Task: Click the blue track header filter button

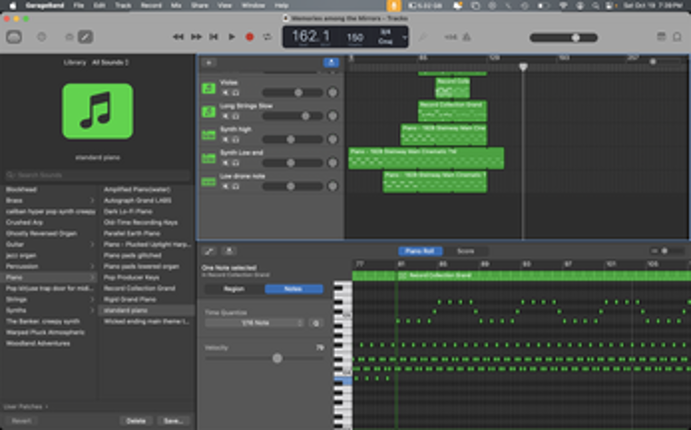Action: (331, 63)
